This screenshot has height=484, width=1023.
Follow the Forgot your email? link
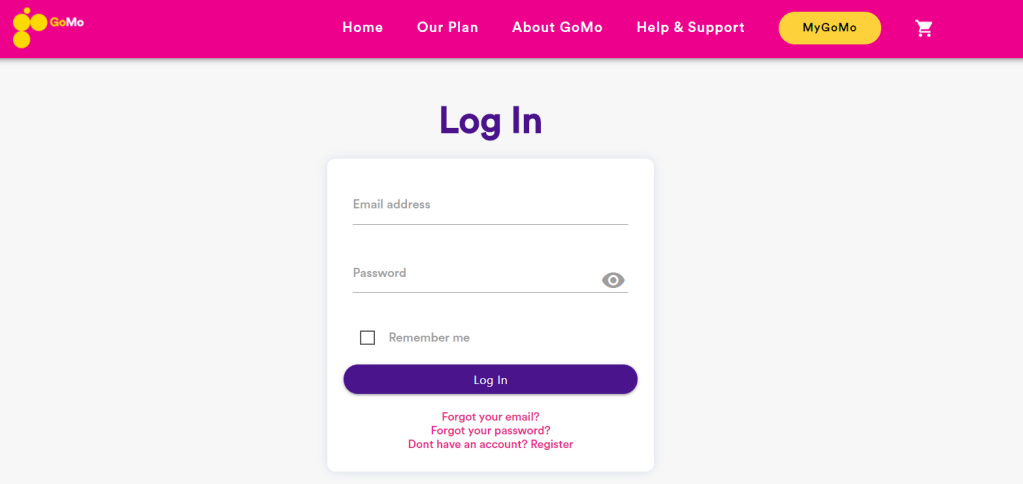(x=490, y=417)
